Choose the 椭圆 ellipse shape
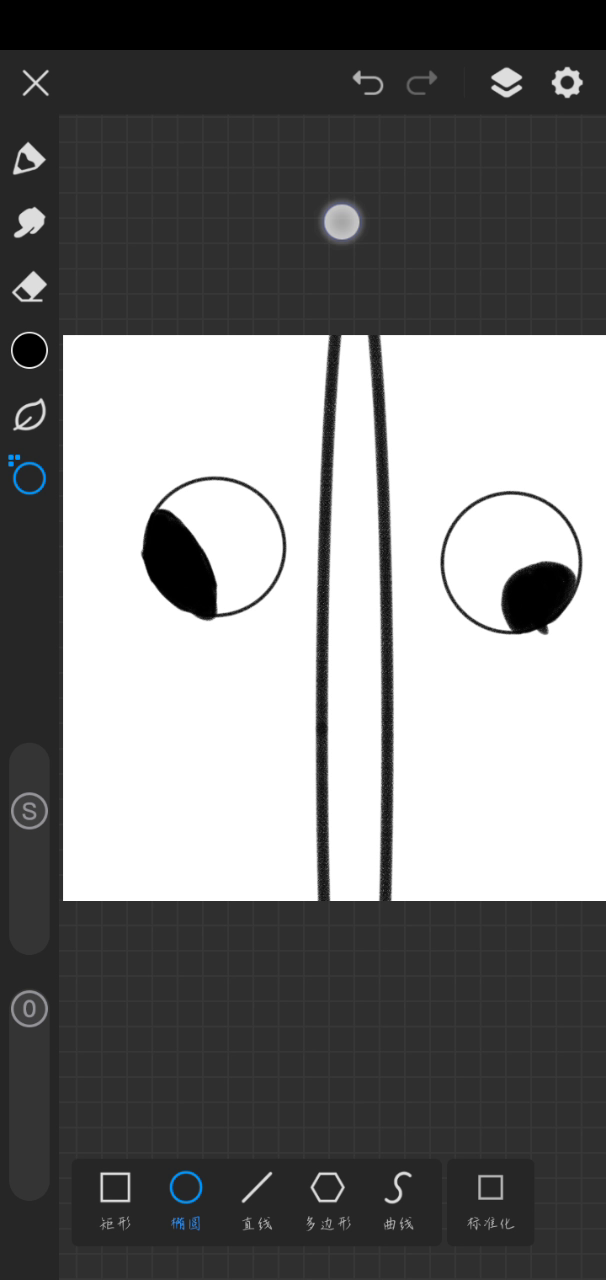Viewport: 606px width, 1280px height. [186, 1200]
